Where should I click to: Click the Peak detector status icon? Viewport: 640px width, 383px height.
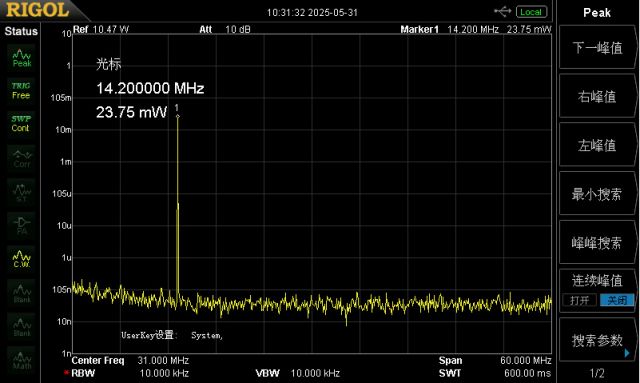point(21,58)
